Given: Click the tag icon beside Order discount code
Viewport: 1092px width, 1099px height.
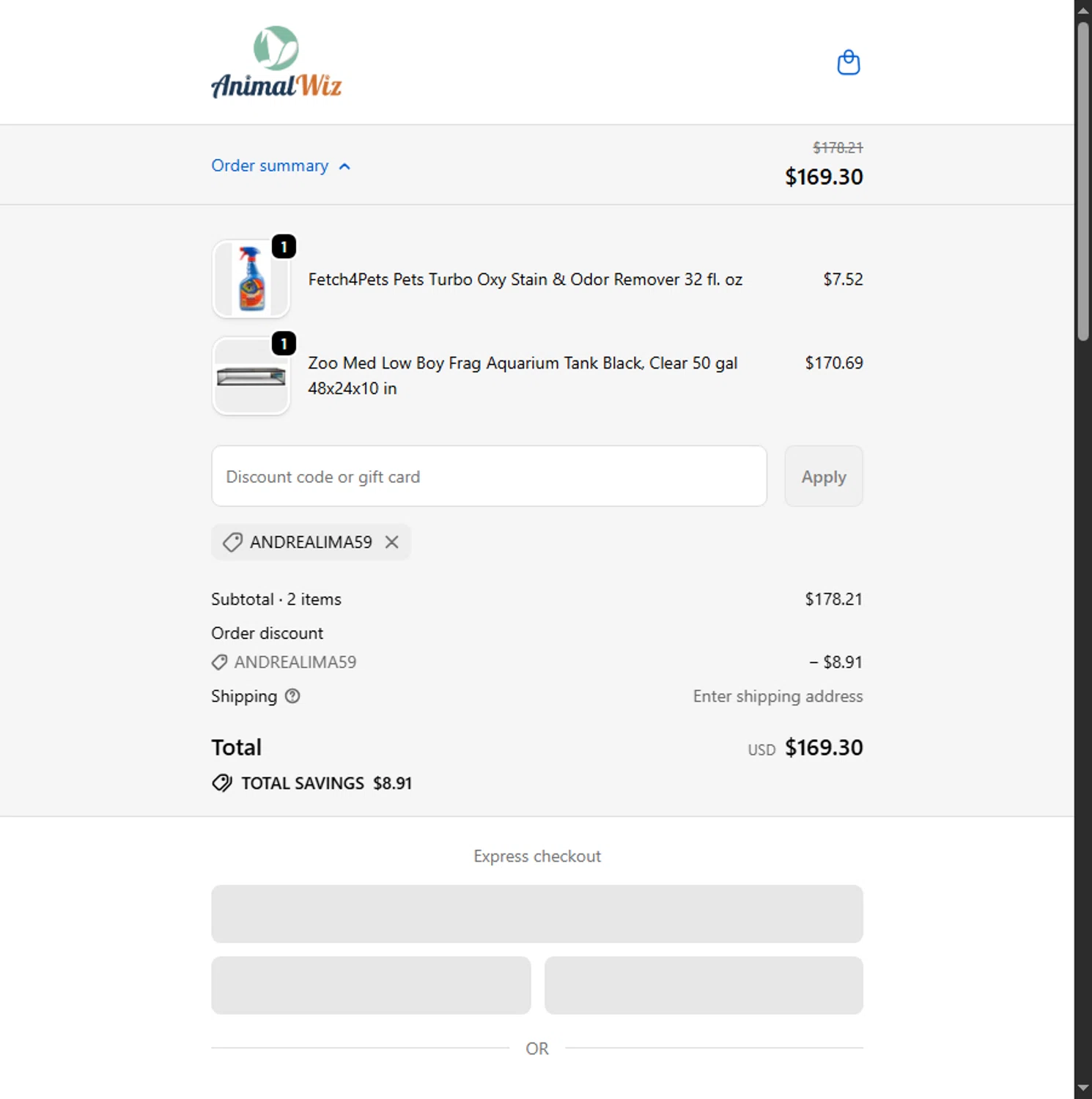Looking at the screenshot, I should click(219, 662).
